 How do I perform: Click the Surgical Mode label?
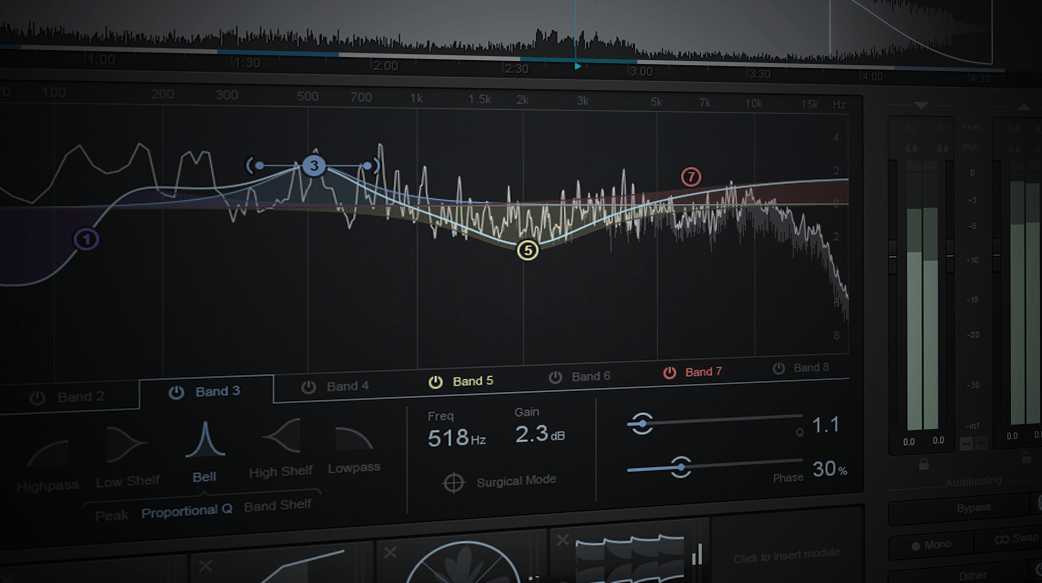(x=516, y=480)
